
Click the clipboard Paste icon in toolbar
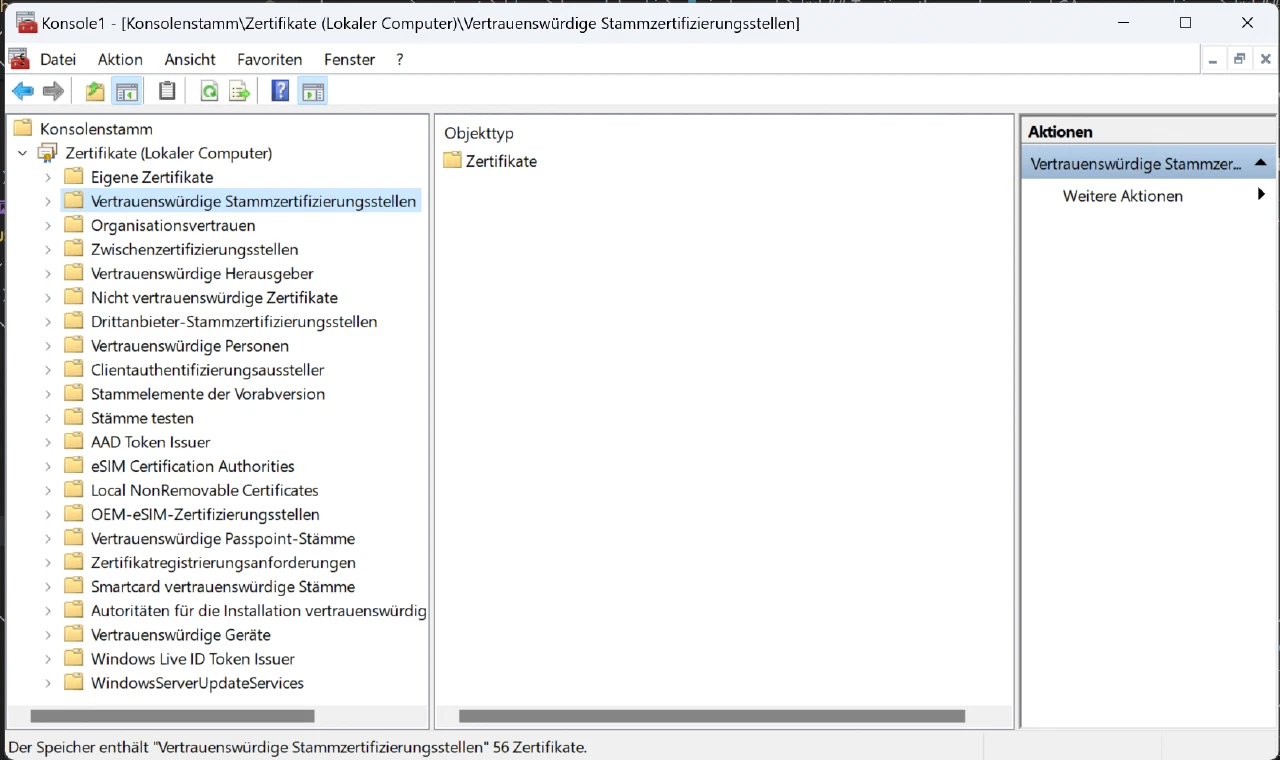tap(167, 92)
